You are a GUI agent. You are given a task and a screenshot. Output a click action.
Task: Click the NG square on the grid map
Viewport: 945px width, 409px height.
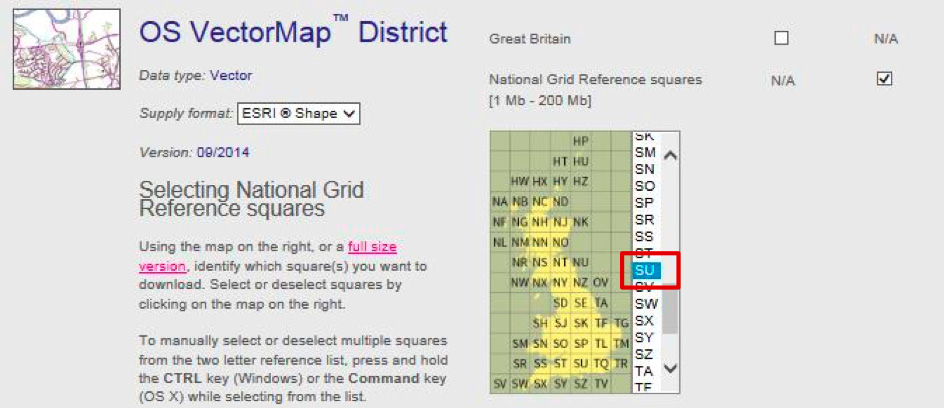pyautogui.click(x=520, y=222)
